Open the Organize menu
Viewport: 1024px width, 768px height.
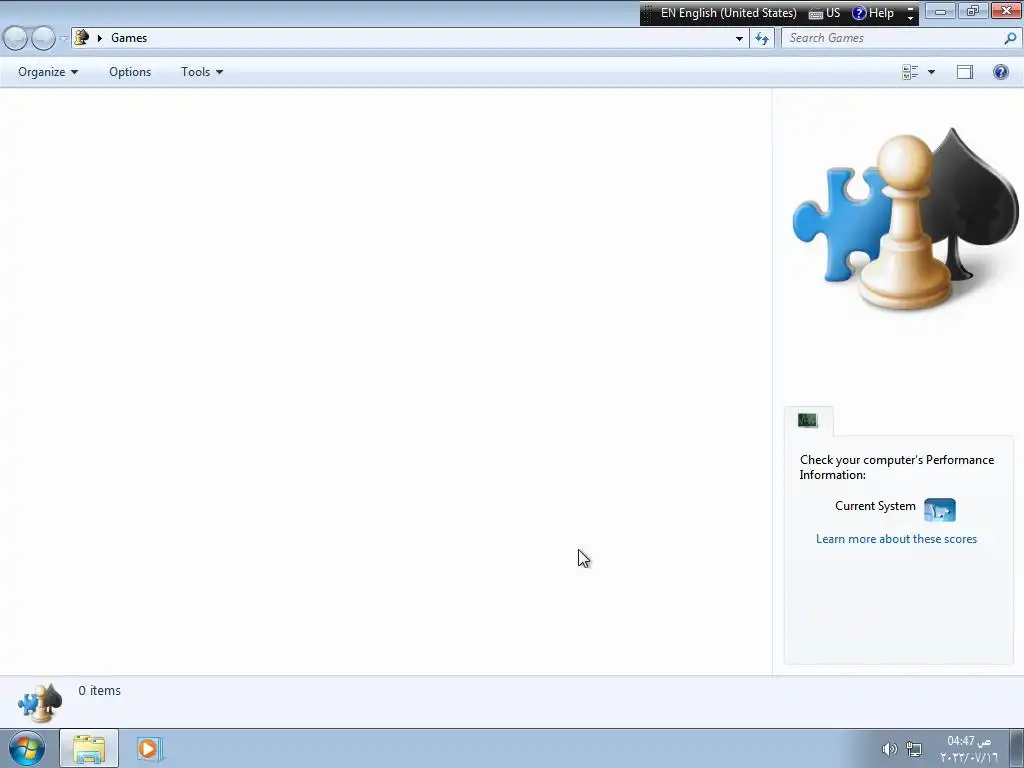click(x=48, y=72)
